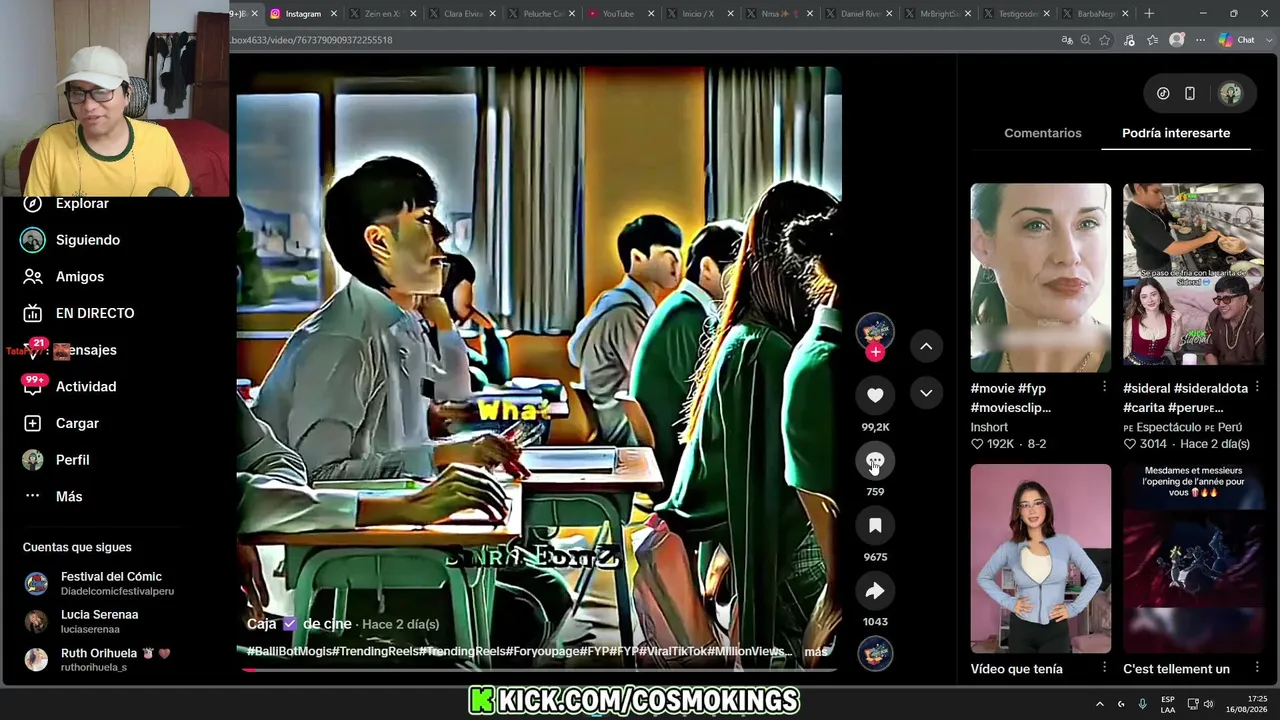Open the get-app phone icon

pos(1190,93)
